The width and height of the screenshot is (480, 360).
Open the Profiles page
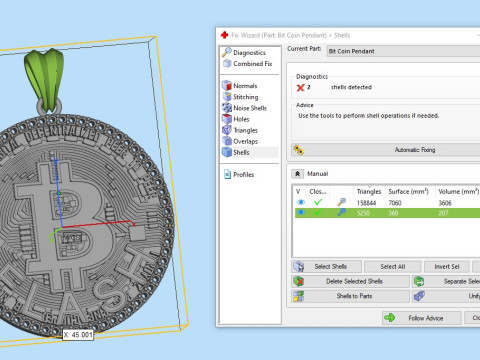click(239, 174)
